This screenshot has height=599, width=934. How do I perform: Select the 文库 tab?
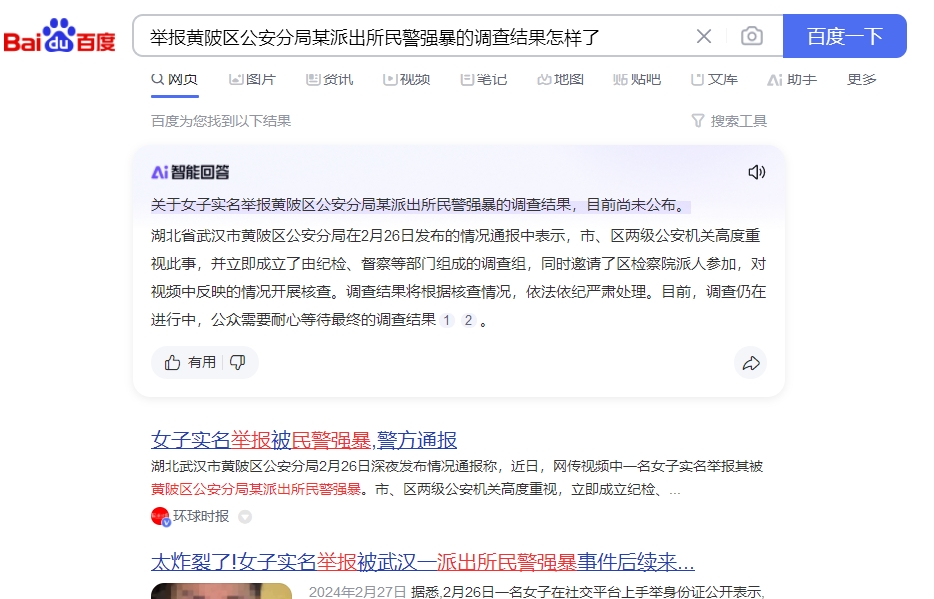[715, 79]
